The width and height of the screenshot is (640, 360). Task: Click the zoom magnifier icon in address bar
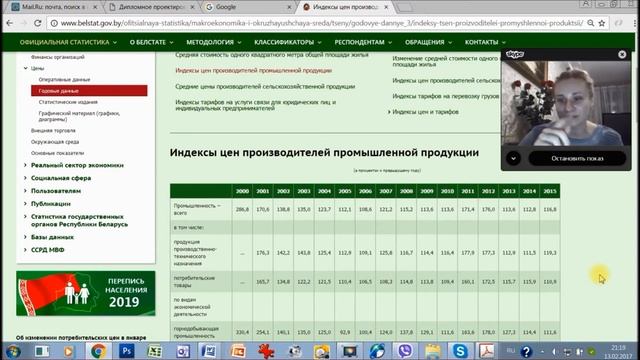[x=590, y=23]
